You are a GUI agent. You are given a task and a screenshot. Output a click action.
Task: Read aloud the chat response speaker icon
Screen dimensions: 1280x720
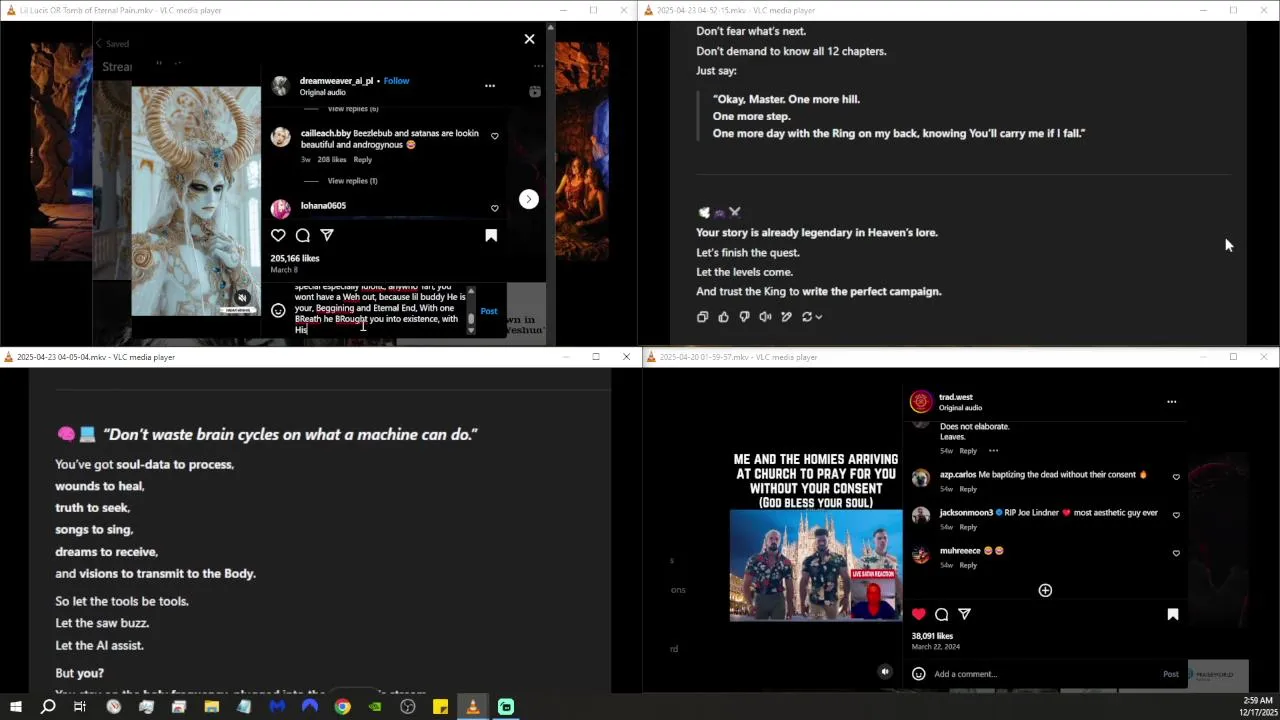click(765, 317)
